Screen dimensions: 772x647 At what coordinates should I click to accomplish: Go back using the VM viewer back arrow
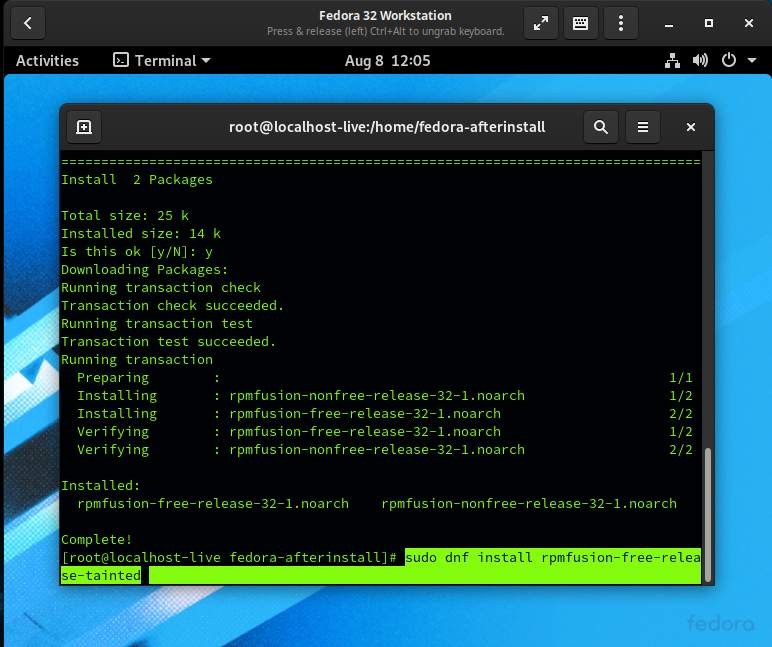28,23
